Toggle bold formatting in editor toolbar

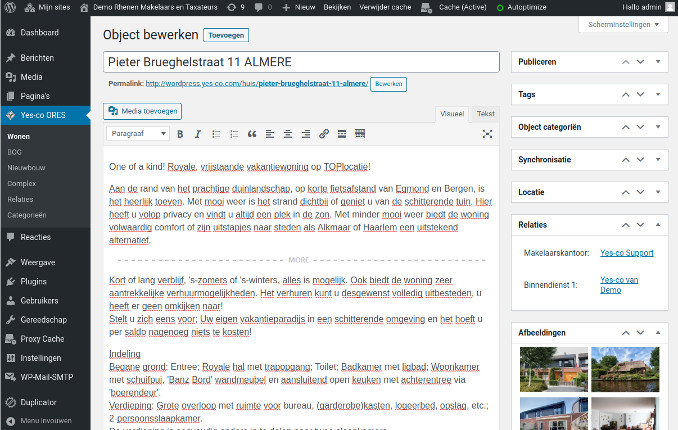click(x=180, y=134)
